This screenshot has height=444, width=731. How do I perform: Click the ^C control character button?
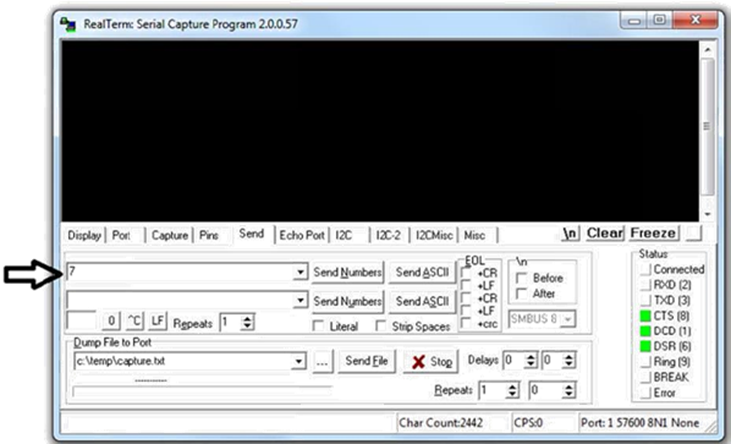pos(133,323)
